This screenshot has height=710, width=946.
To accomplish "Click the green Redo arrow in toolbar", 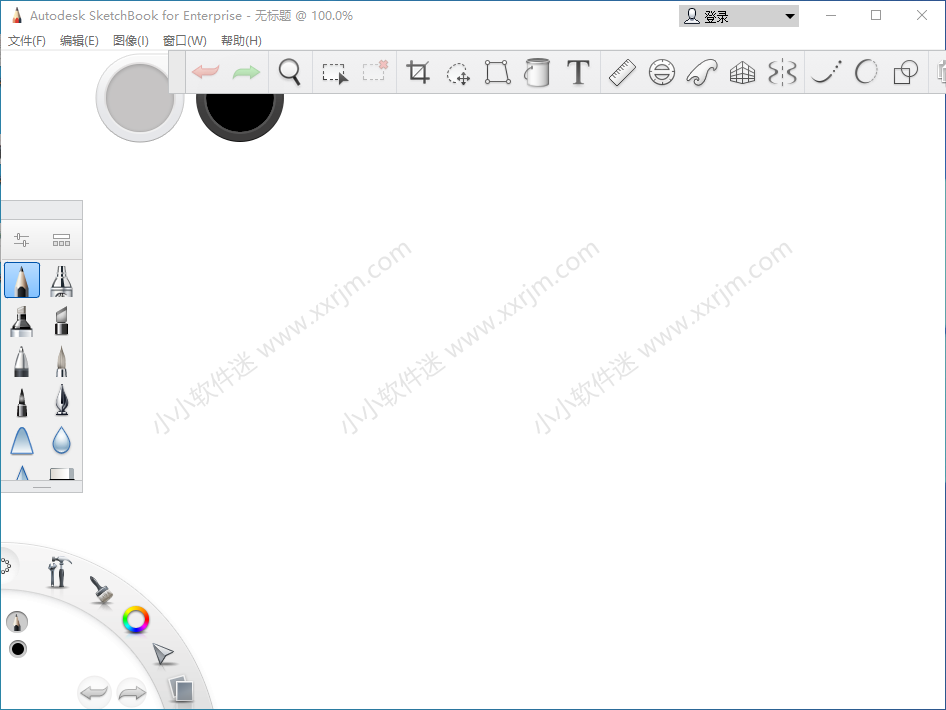I will 246,72.
